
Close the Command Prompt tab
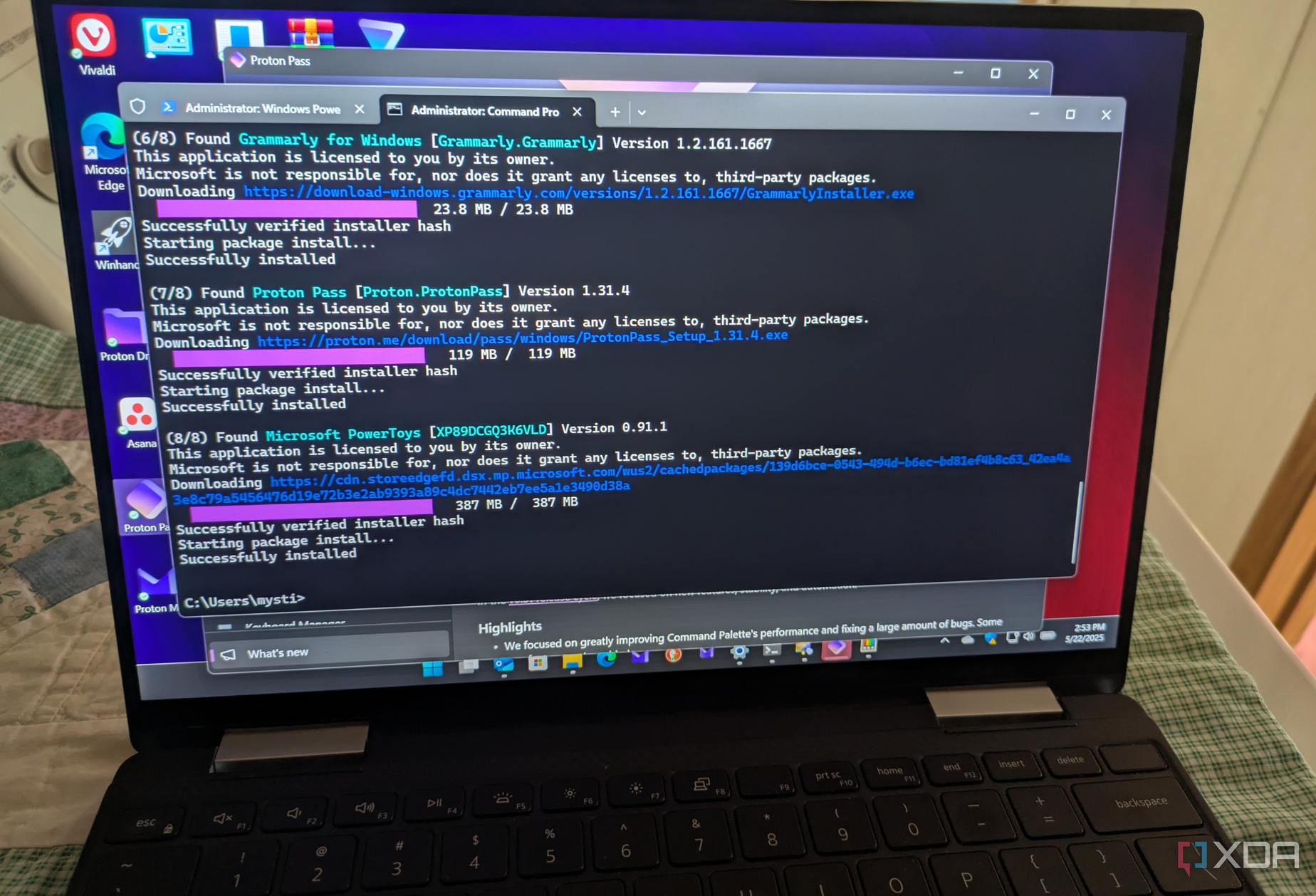pos(578,112)
